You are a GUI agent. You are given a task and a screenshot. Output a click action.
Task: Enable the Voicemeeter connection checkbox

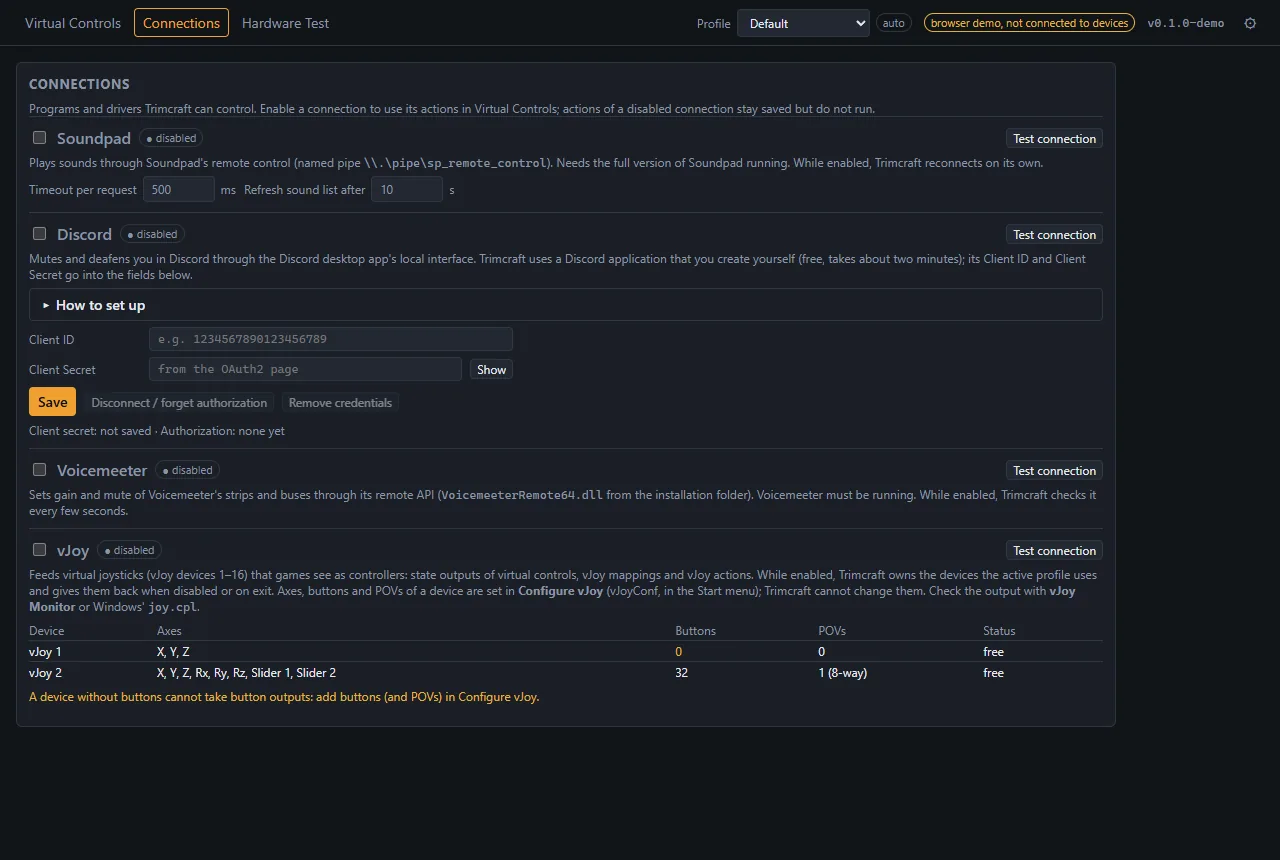[x=40, y=470]
